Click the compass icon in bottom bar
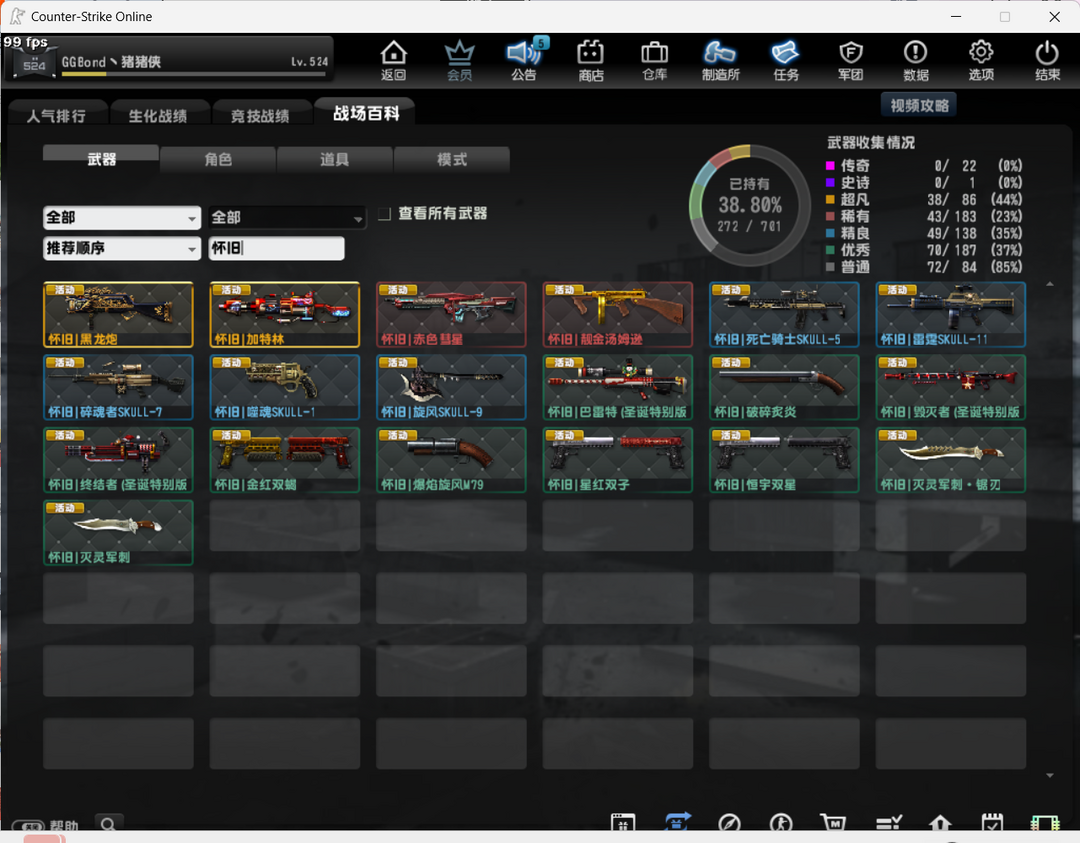The width and height of the screenshot is (1080, 843). coord(729,822)
